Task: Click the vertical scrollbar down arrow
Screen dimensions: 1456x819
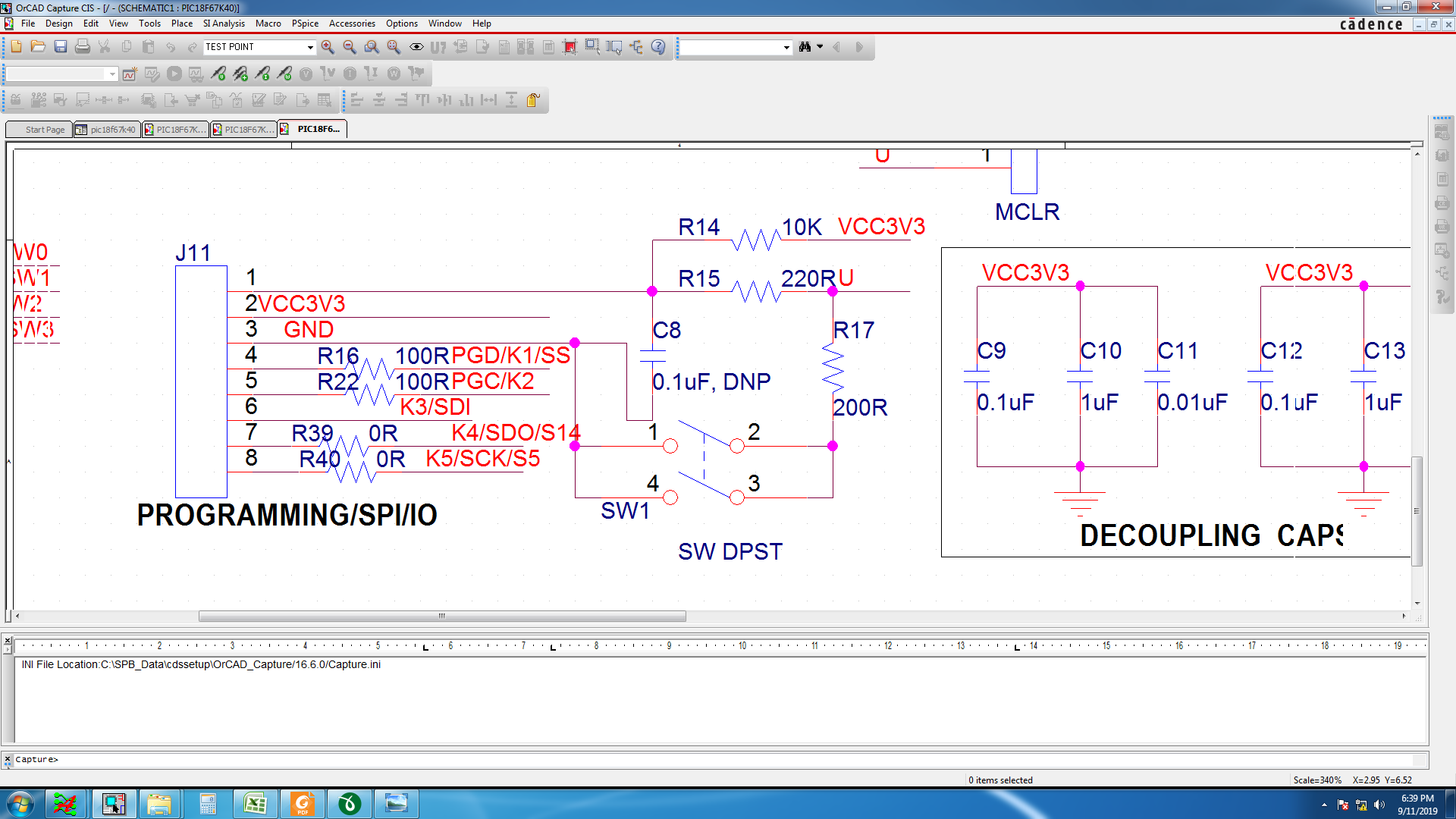Action: pyautogui.click(x=1417, y=604)
